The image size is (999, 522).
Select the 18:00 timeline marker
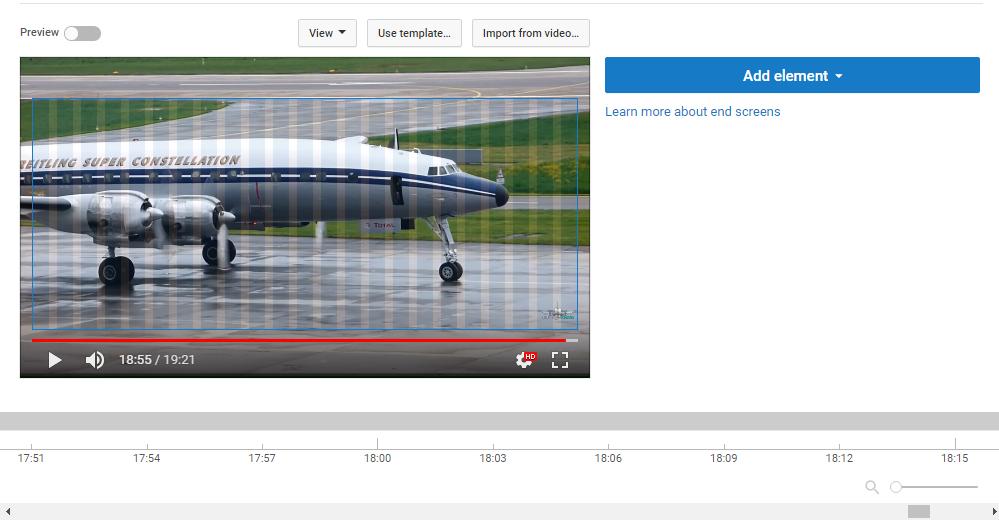click(x=377, y=458)
